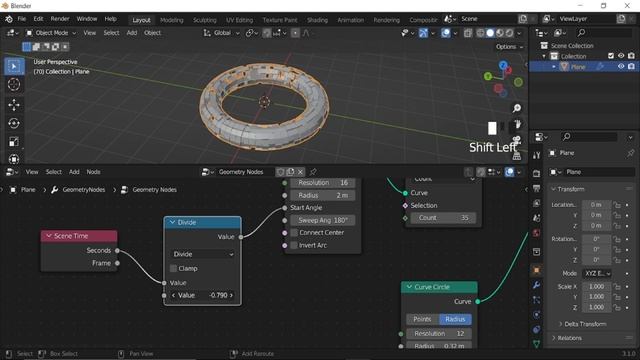This screenshot has height=360, width=640.
Task: Unlink the Geometry Nodes group with X
Action: click(x=300, y=172)
